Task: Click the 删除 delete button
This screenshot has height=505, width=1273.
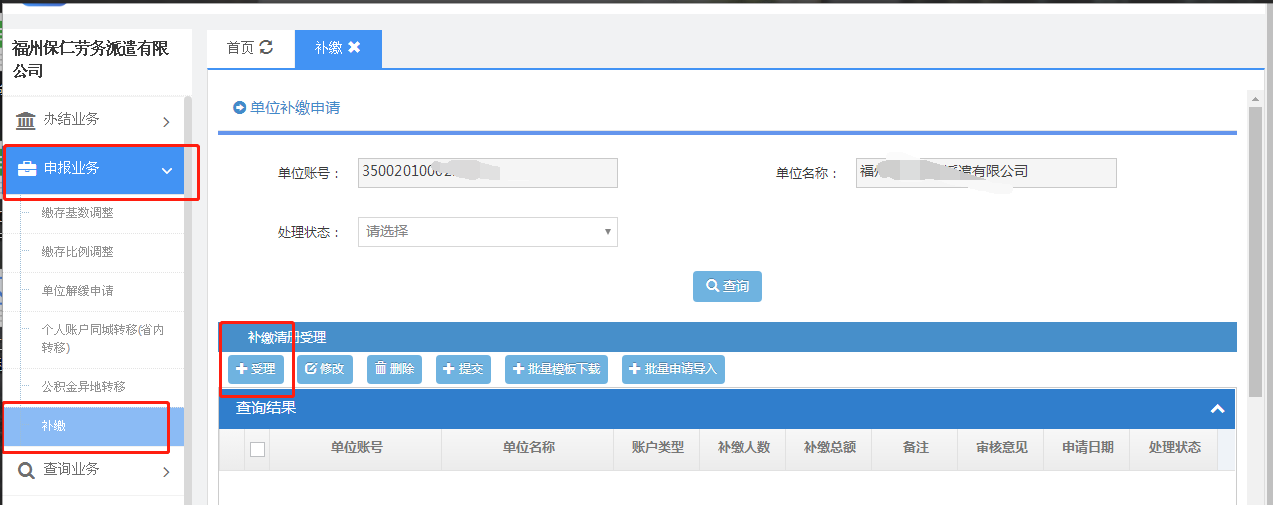Action: tap(394, 369)
